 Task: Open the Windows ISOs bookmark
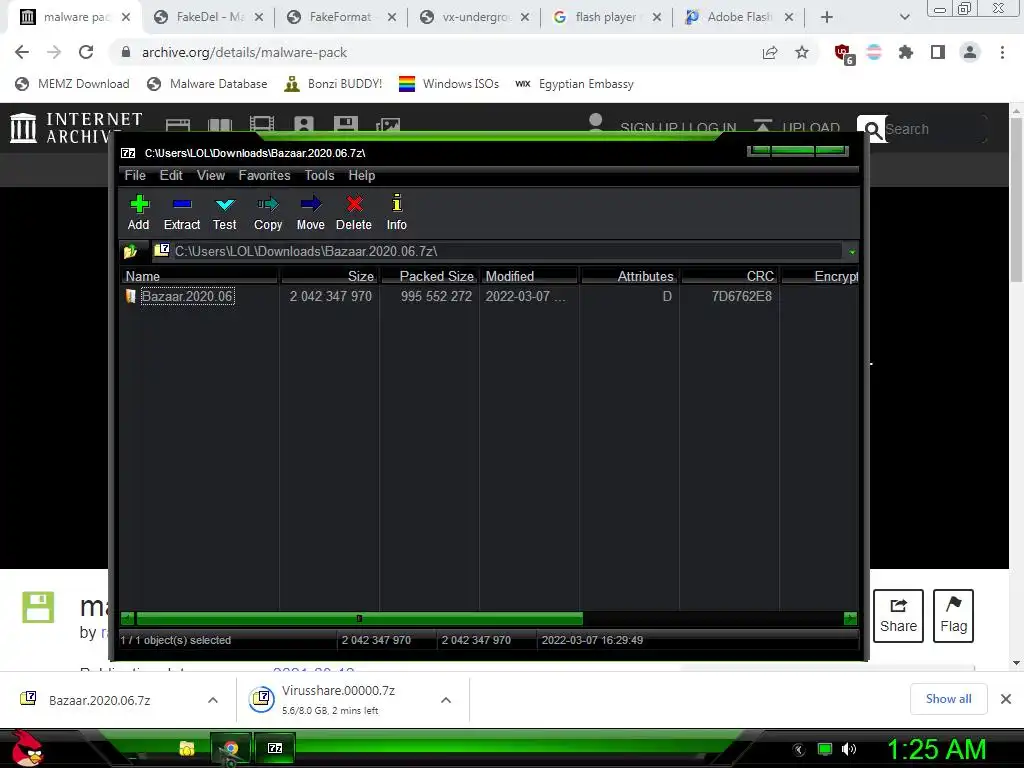449,84
